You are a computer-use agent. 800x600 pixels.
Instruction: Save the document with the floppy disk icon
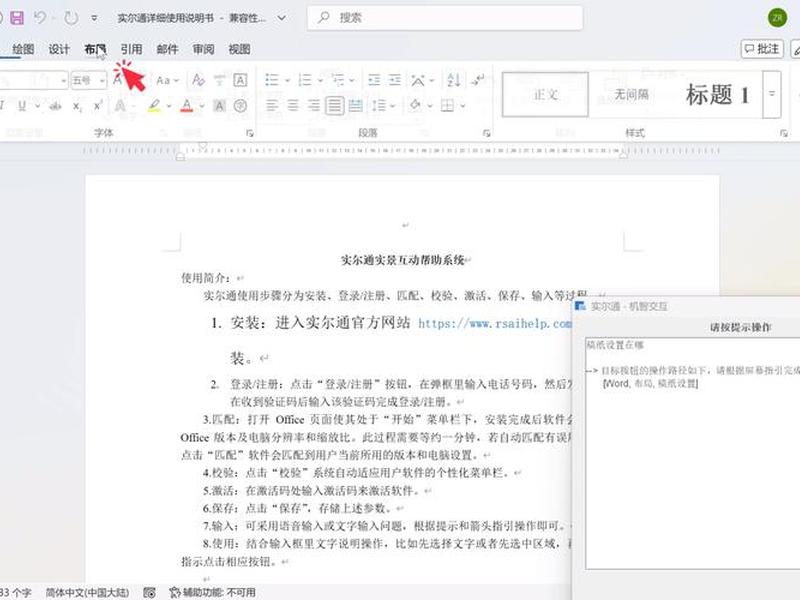(17, 18)
